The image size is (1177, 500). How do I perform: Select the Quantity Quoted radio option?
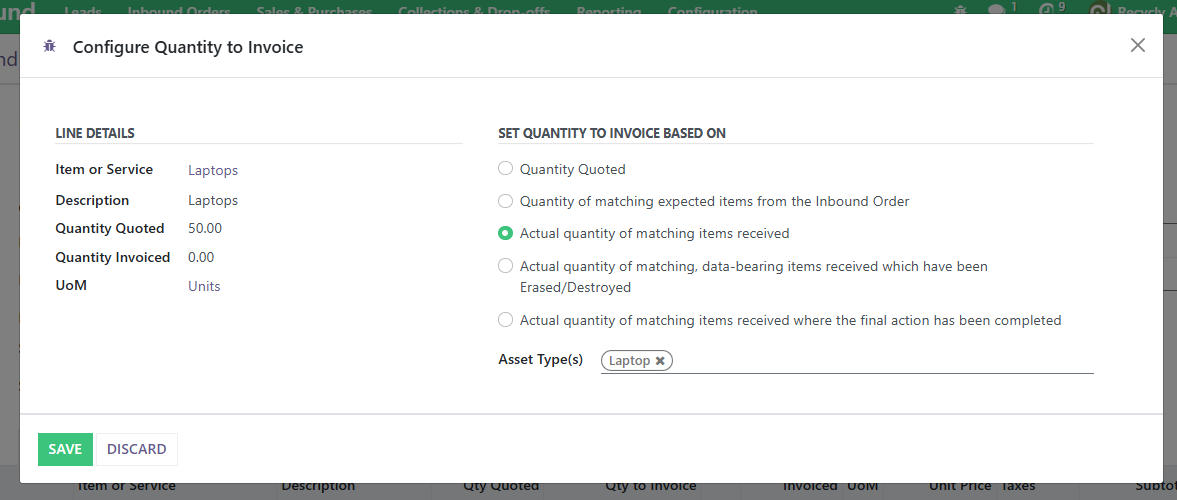coord(506,169)
